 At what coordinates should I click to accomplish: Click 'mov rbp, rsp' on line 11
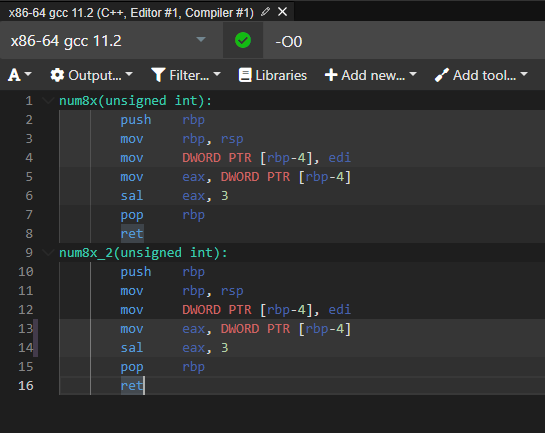click(x=181, y=291)
